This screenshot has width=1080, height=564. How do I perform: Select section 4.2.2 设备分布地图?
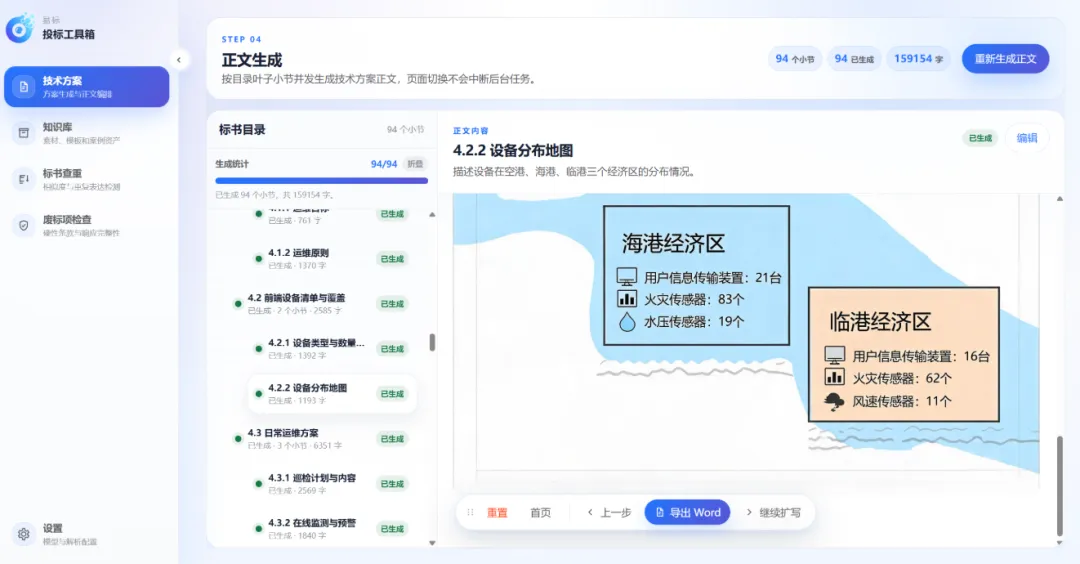coord(331,394)
